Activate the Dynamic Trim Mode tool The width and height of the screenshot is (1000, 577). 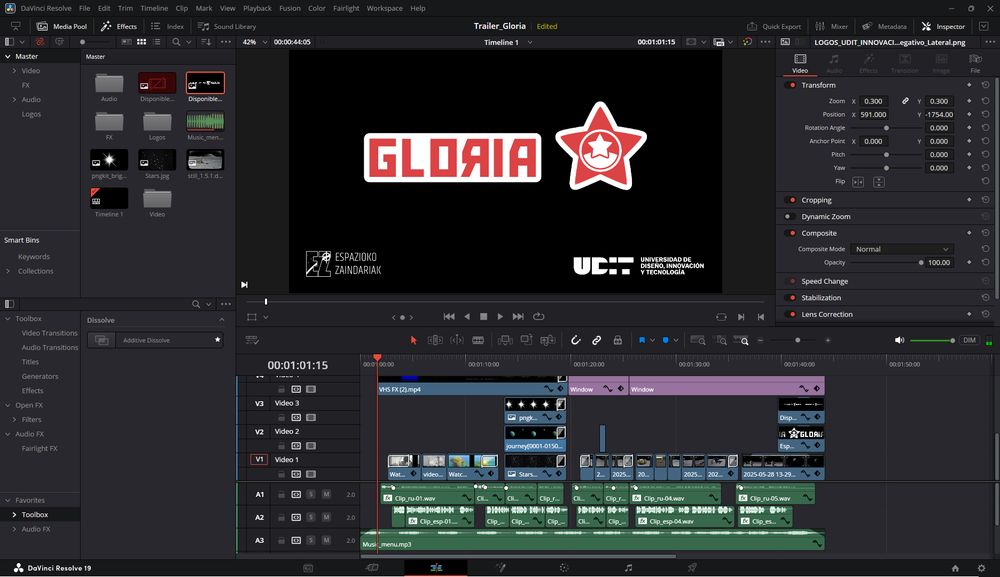[457, 340]
